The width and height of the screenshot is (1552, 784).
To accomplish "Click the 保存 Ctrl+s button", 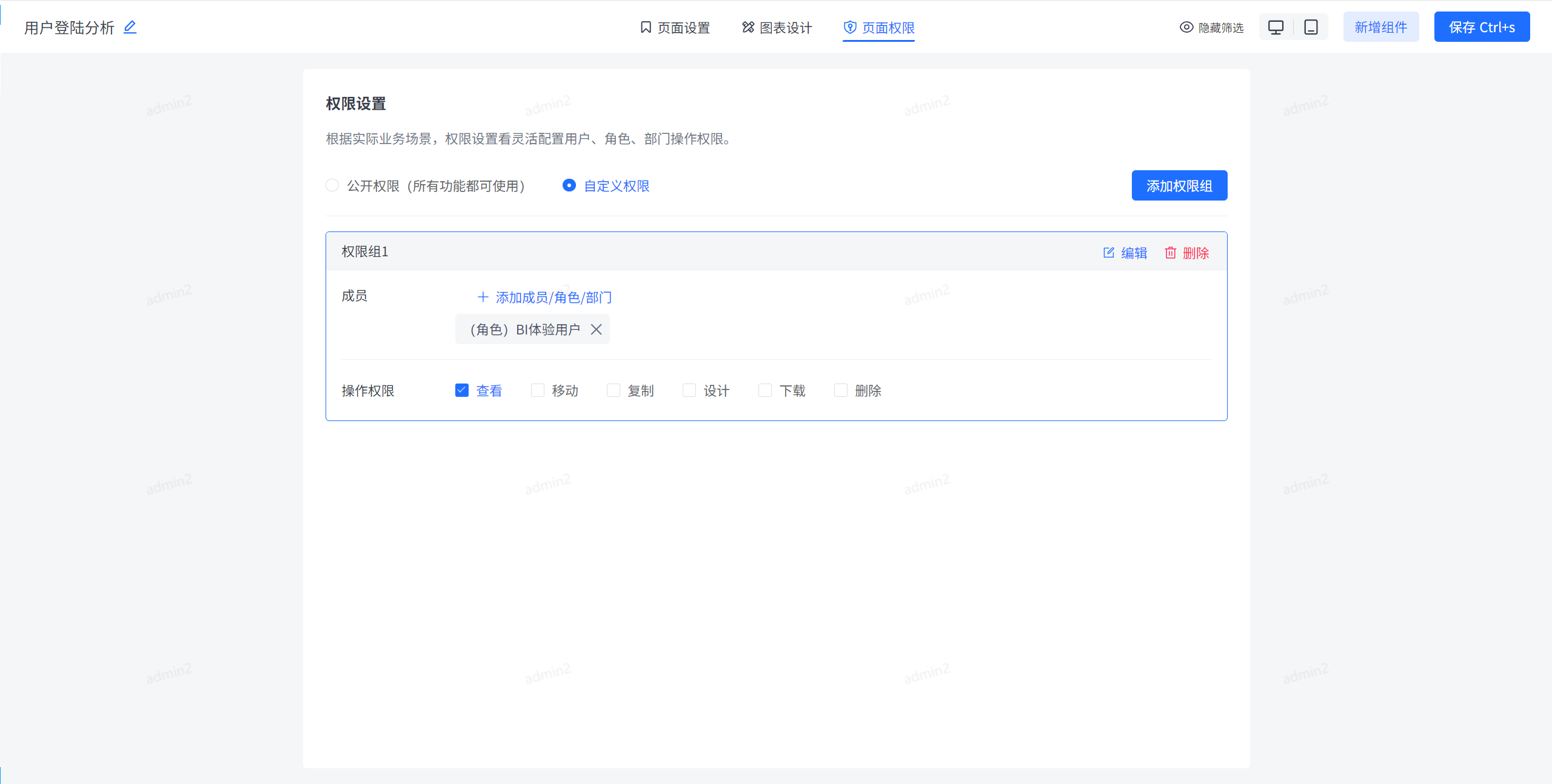I will click(1482, 27).
